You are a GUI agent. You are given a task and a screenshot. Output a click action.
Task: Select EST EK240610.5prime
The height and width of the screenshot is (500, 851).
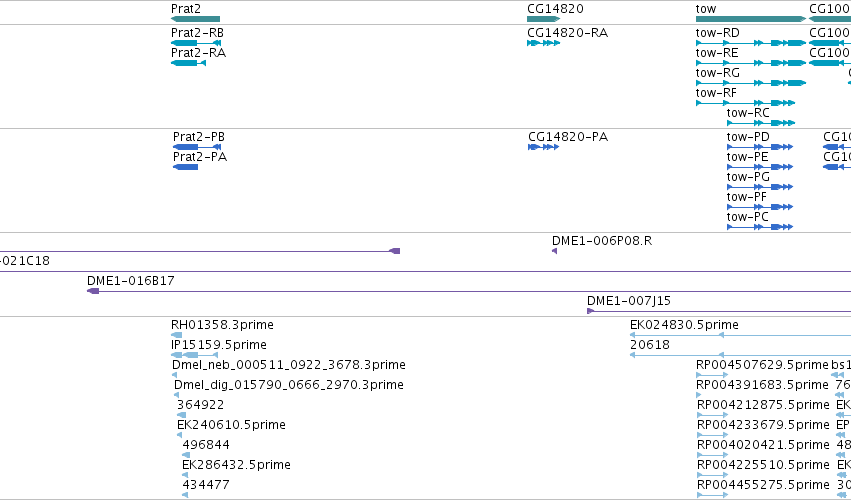pos(180,435)
